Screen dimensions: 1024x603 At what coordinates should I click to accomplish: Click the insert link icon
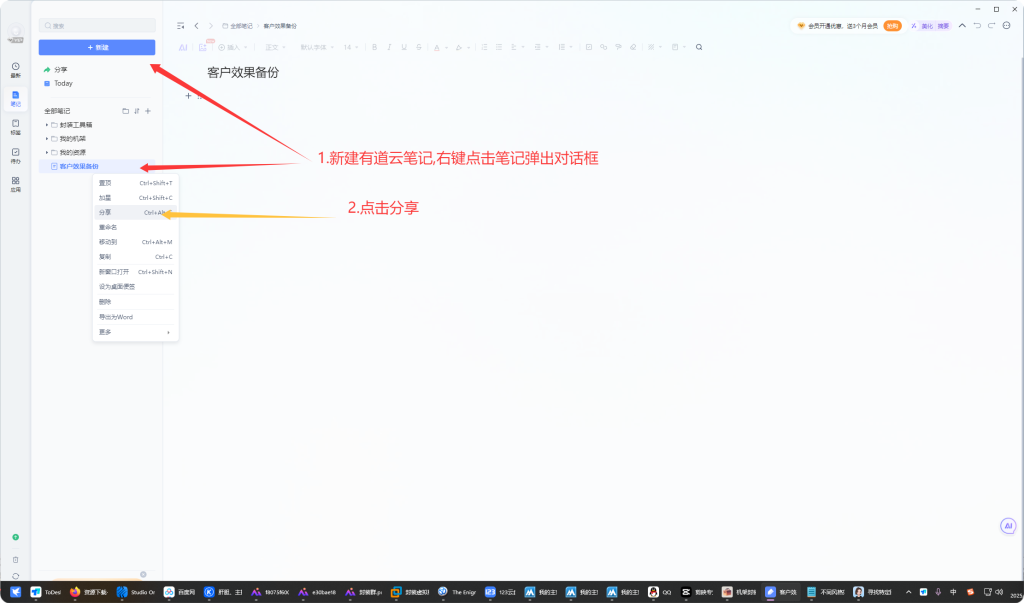point(603,47)
